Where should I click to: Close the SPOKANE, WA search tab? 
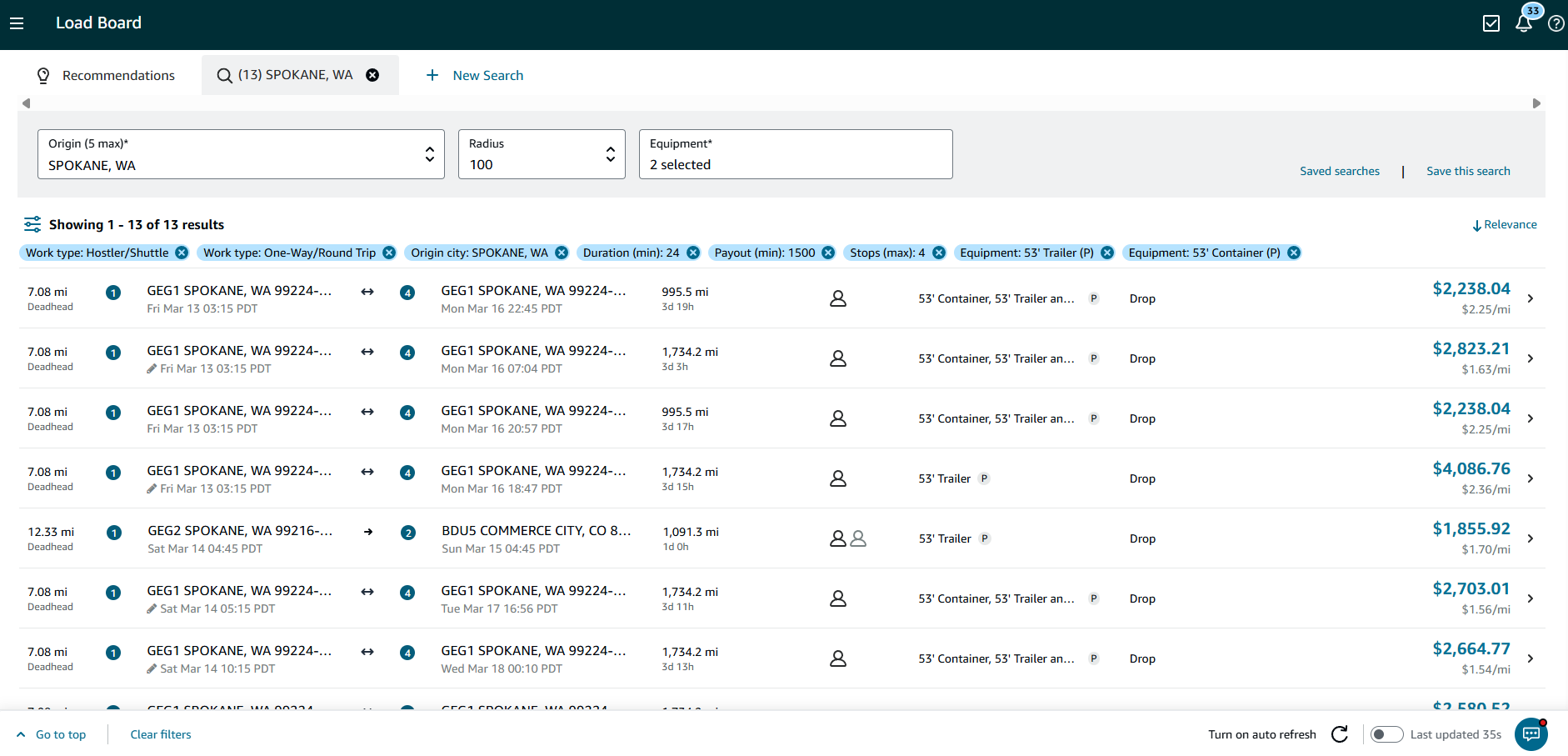tap(372, 75)
